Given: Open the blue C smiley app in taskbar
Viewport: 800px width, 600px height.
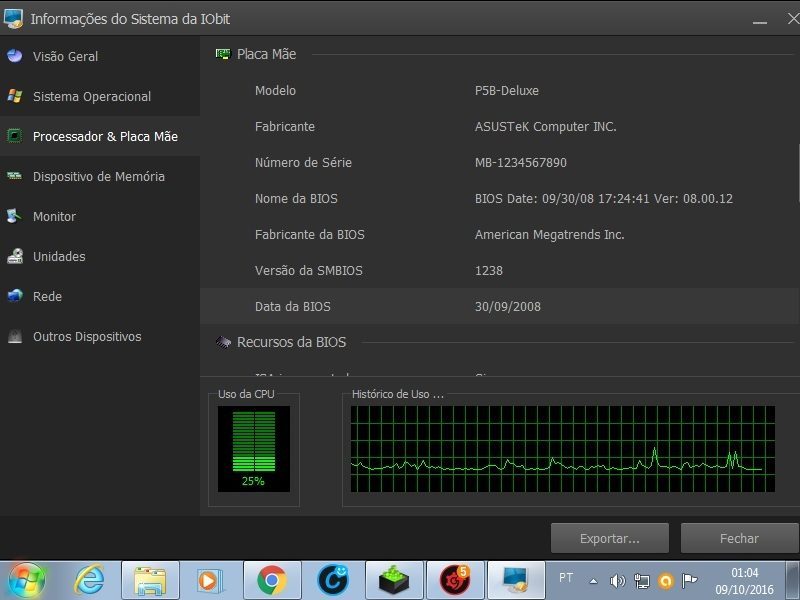Looking at the screenshot, I should 333,580.
